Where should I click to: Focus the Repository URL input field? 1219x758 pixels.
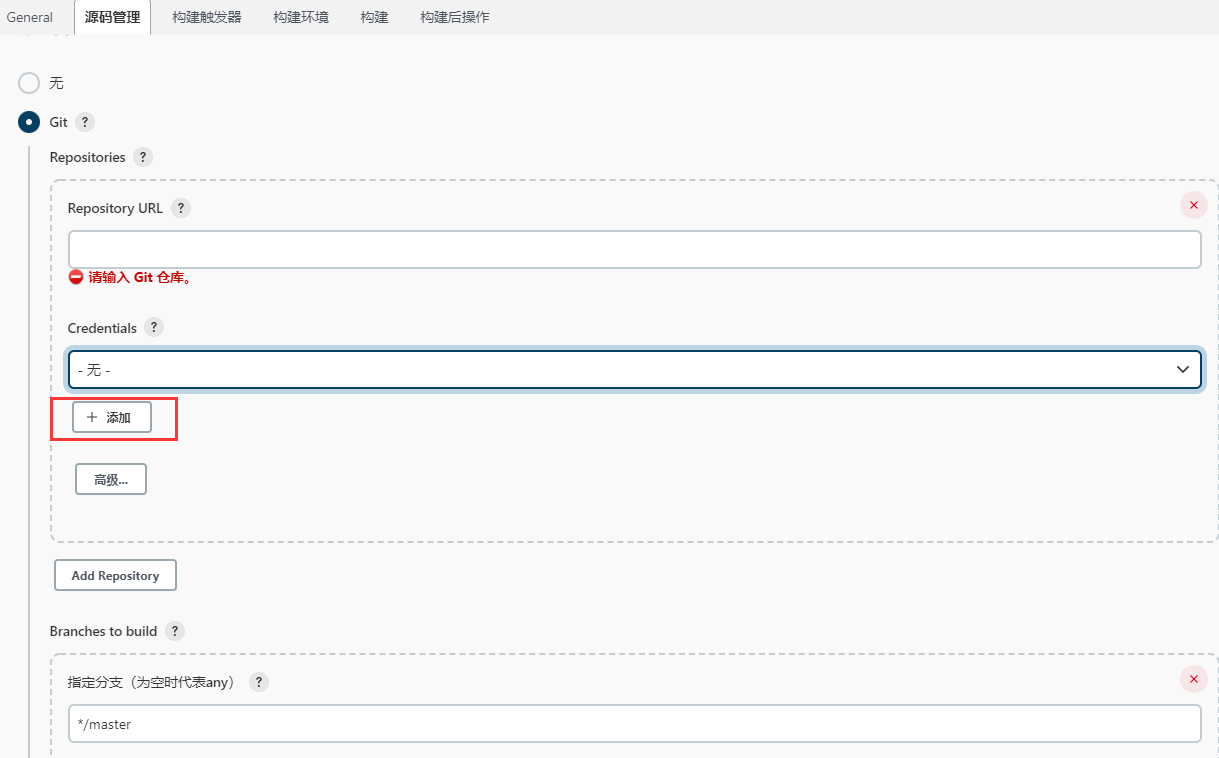635,249
